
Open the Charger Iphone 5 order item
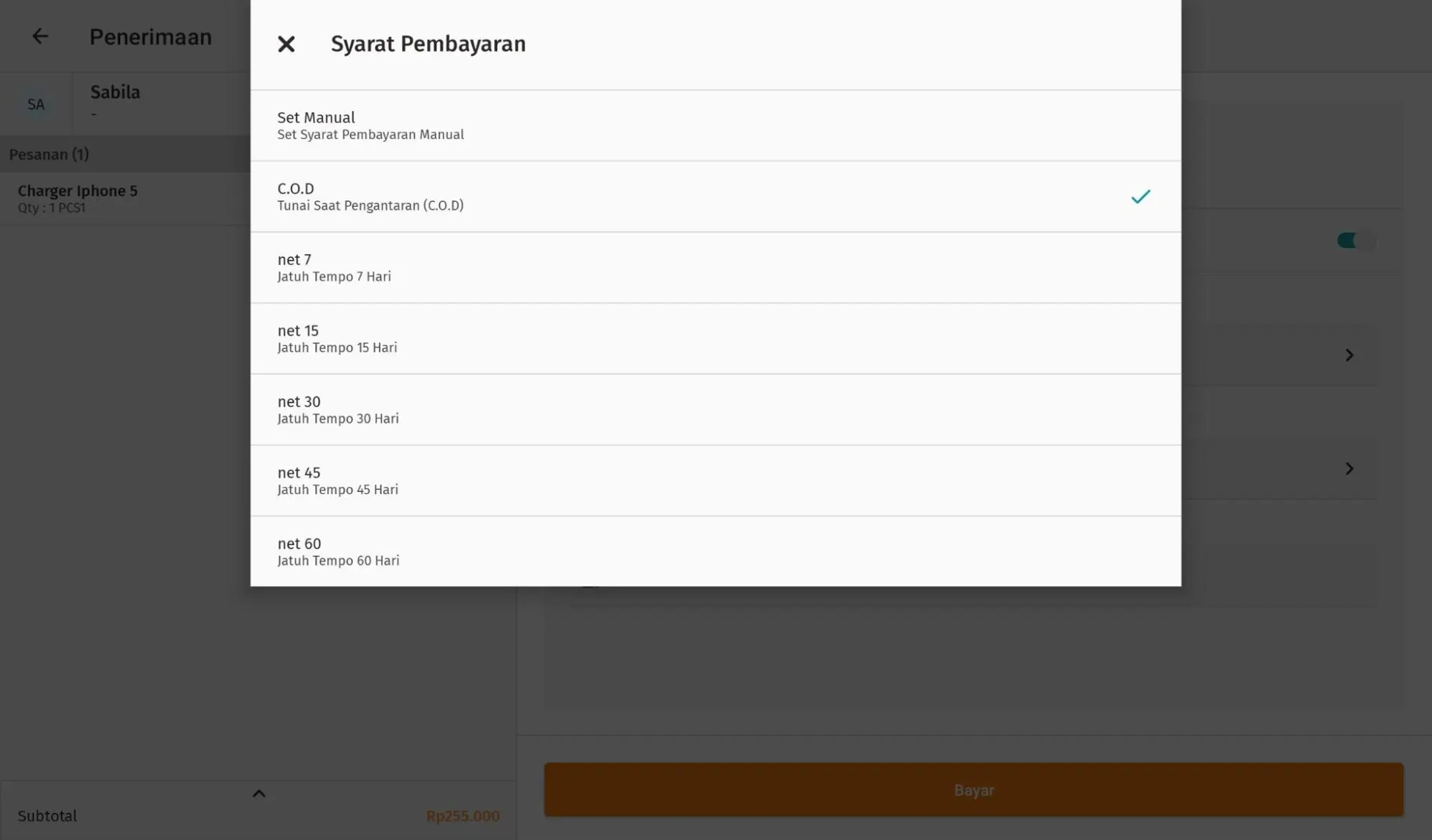77,198
